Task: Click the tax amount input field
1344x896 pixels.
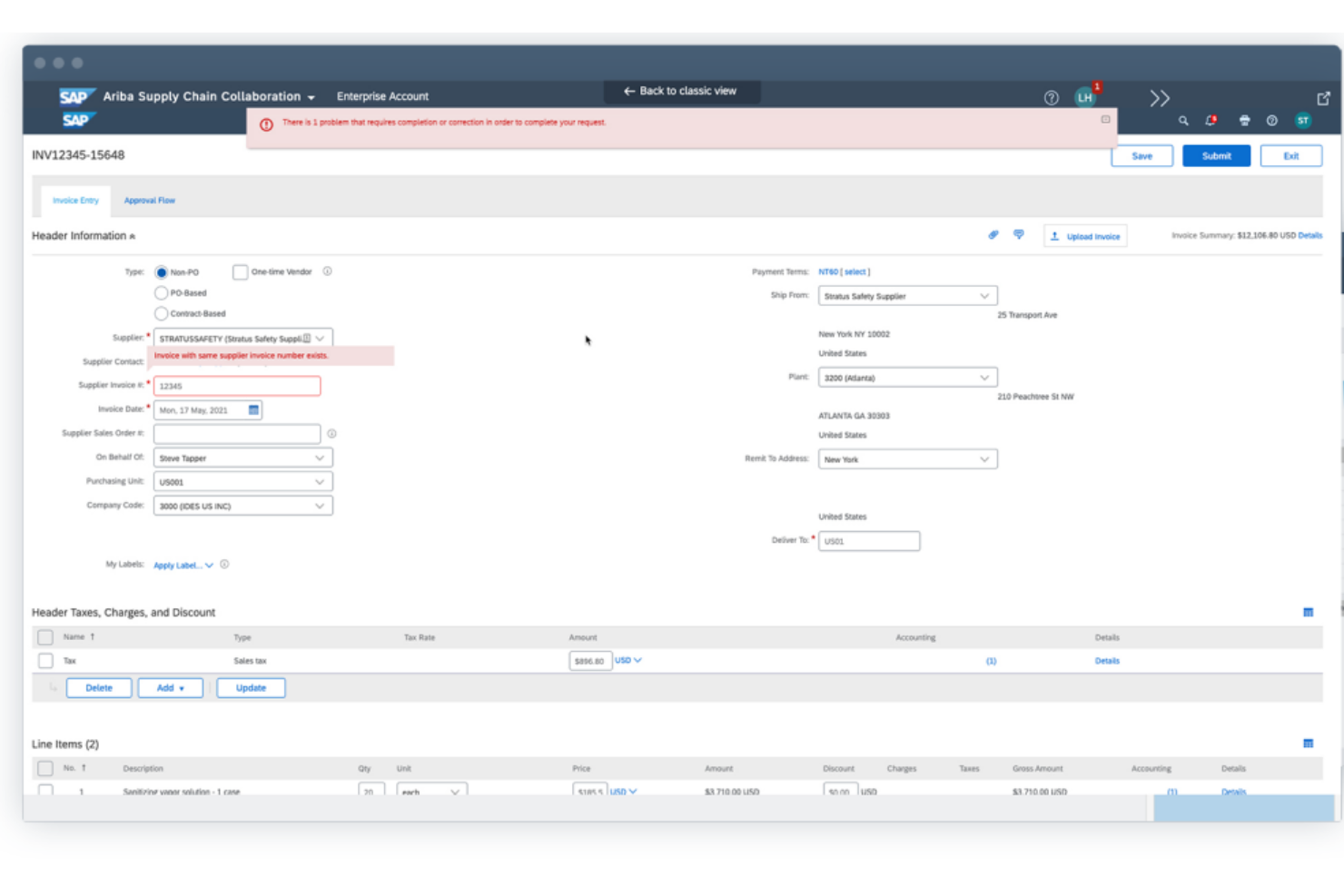Action: point(590,661)
